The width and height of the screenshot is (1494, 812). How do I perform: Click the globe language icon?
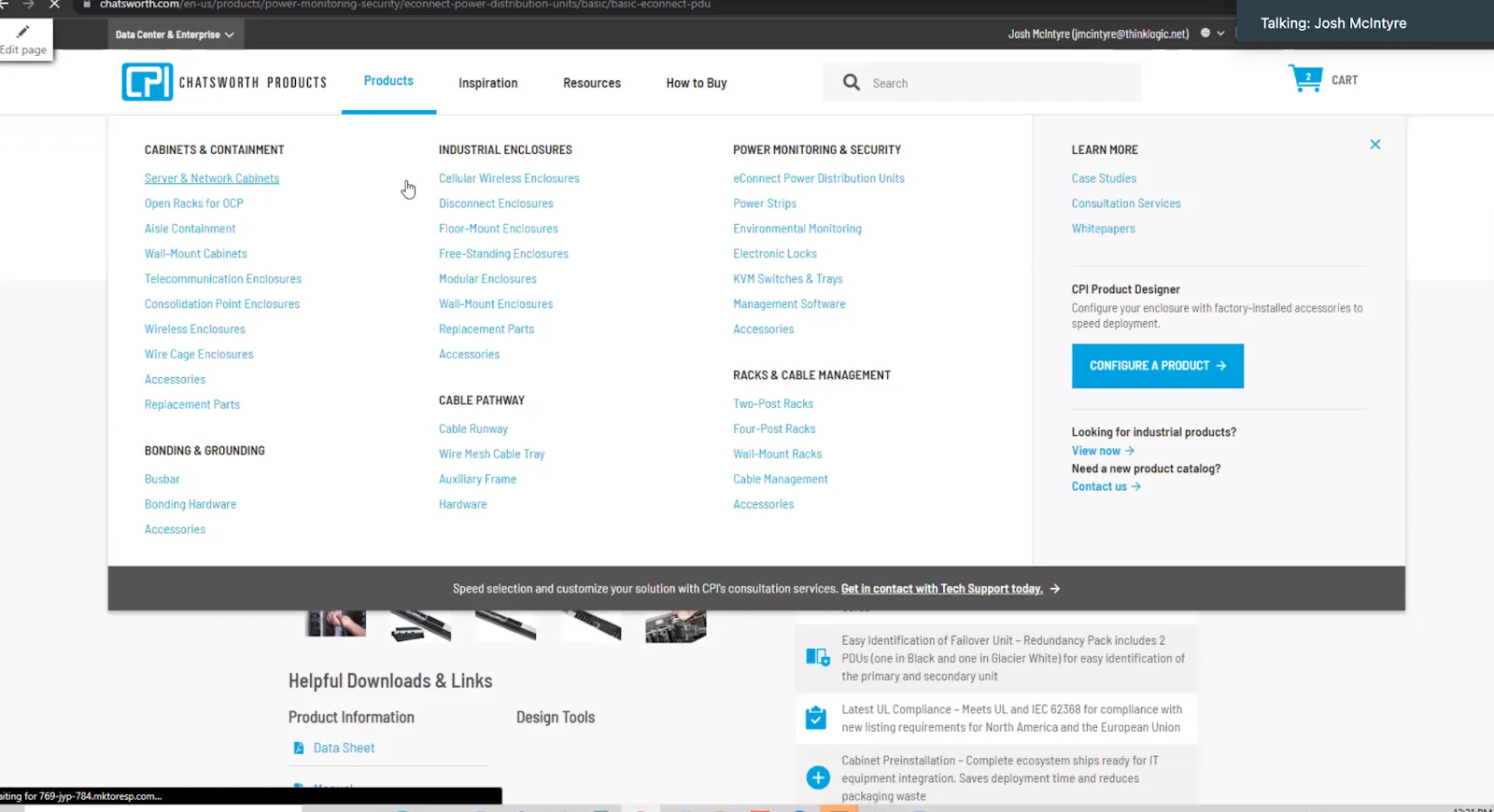pyautogui.click(x=1205, y=33)
